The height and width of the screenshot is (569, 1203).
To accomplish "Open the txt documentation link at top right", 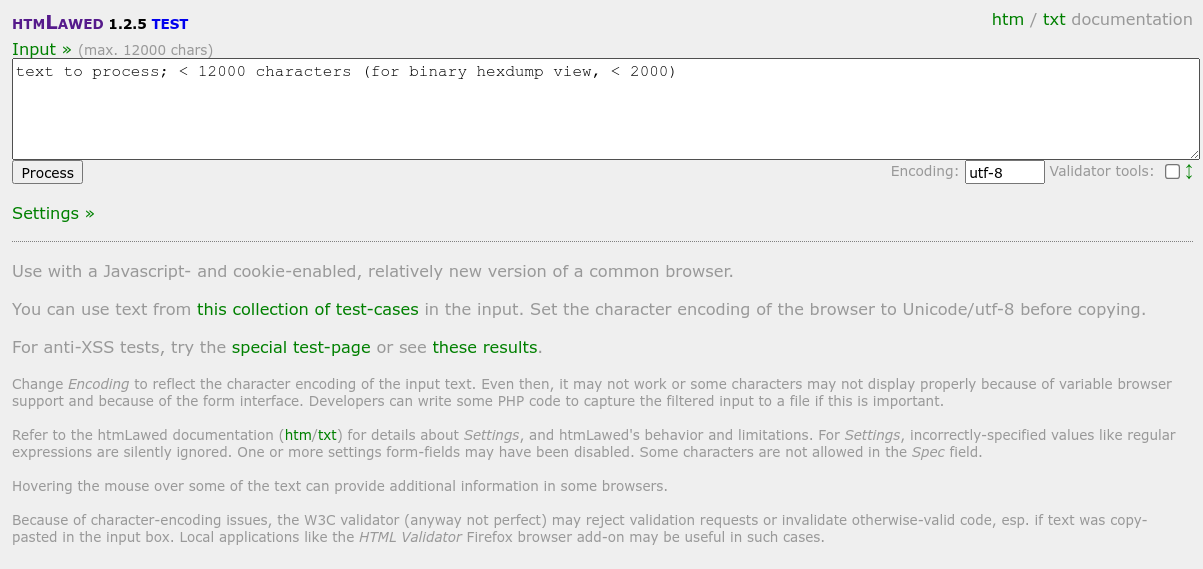I will [x=1054, y=19].
